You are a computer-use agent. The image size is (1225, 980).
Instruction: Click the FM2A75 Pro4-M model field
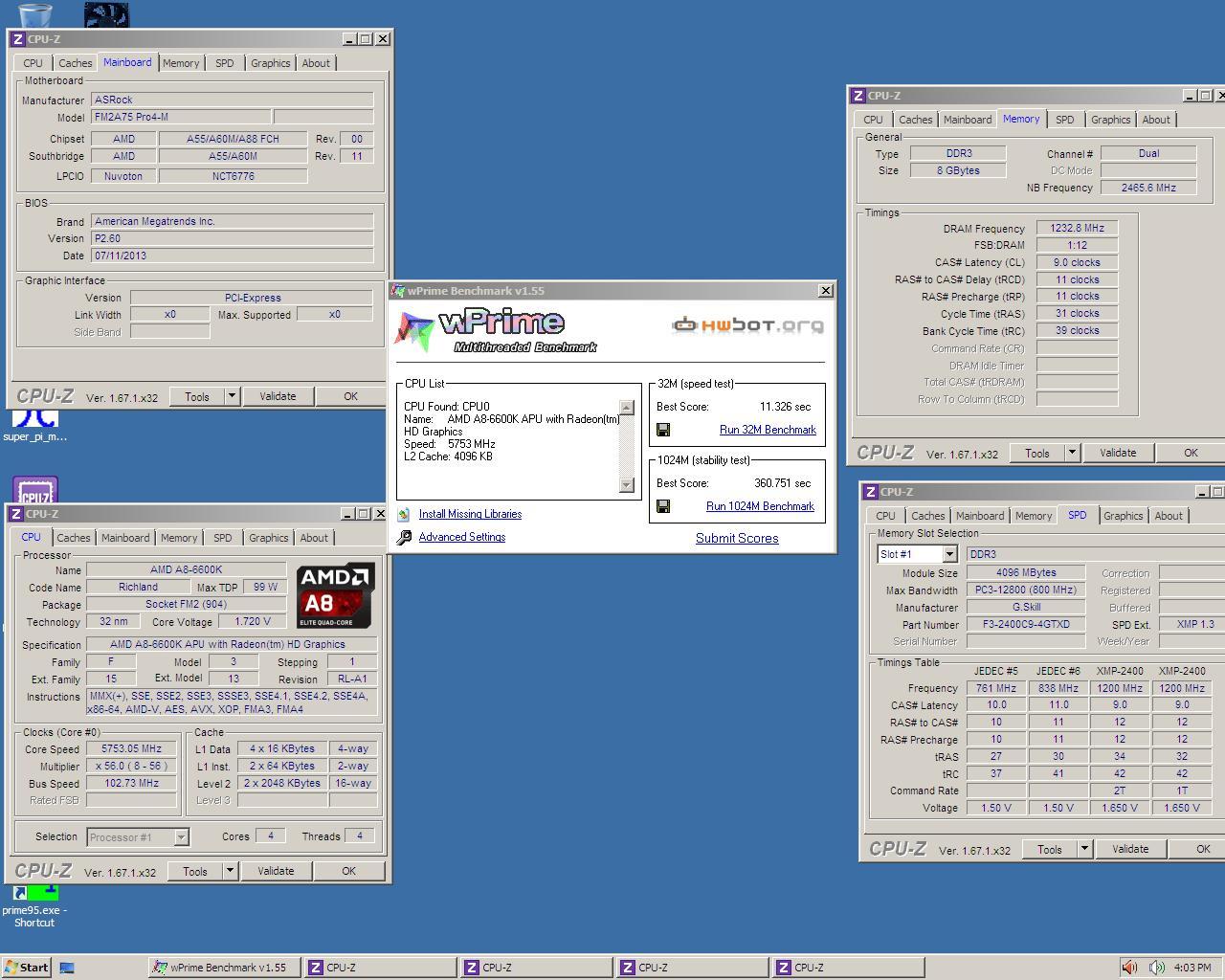click(x=181, y=117)
